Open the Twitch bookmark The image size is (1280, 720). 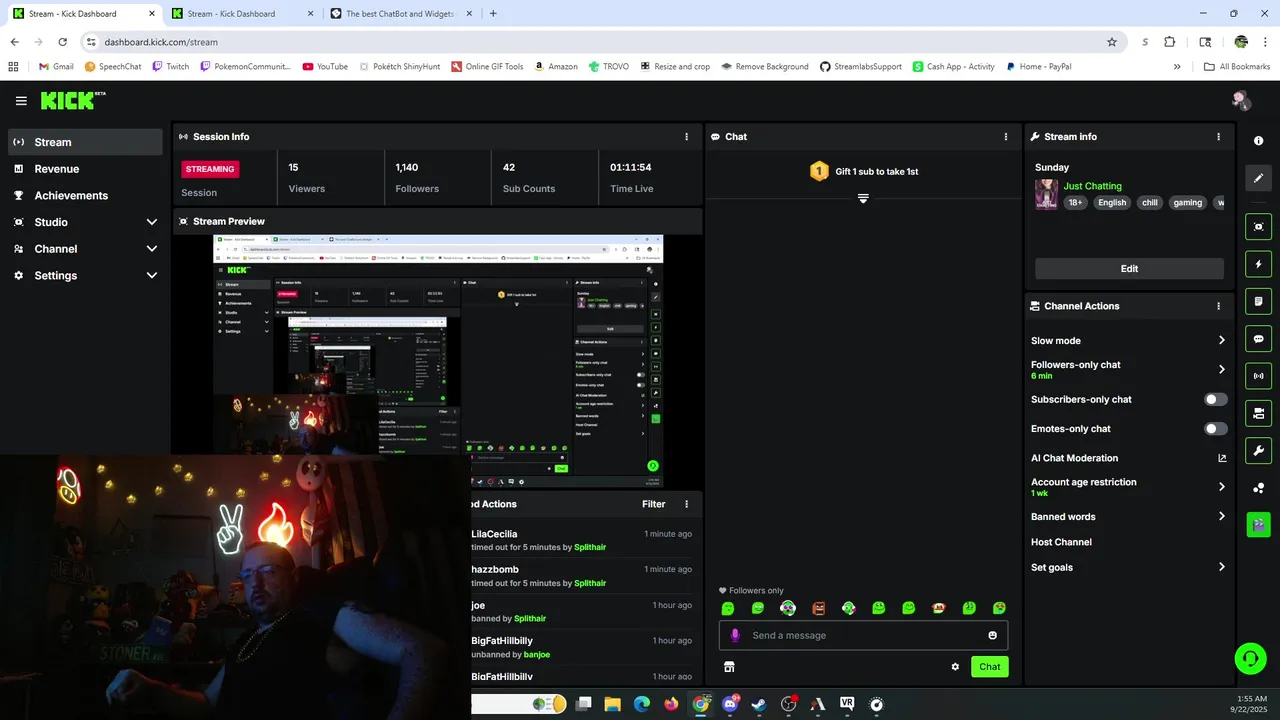pyautogui.click(x=170, y=67)
